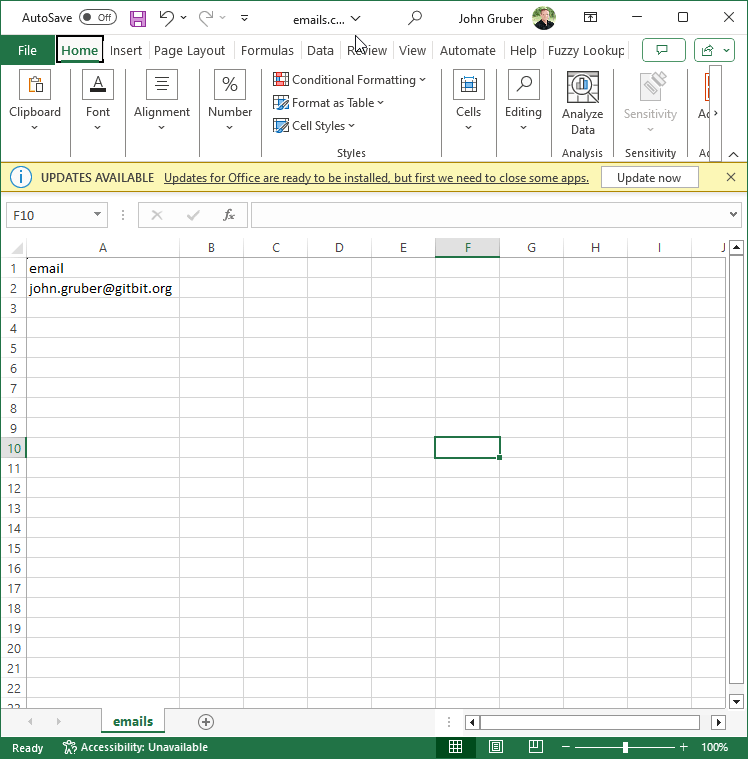Screen dimensions: 748x759
Task: Expand the Number group
Action: click(230, 101)
